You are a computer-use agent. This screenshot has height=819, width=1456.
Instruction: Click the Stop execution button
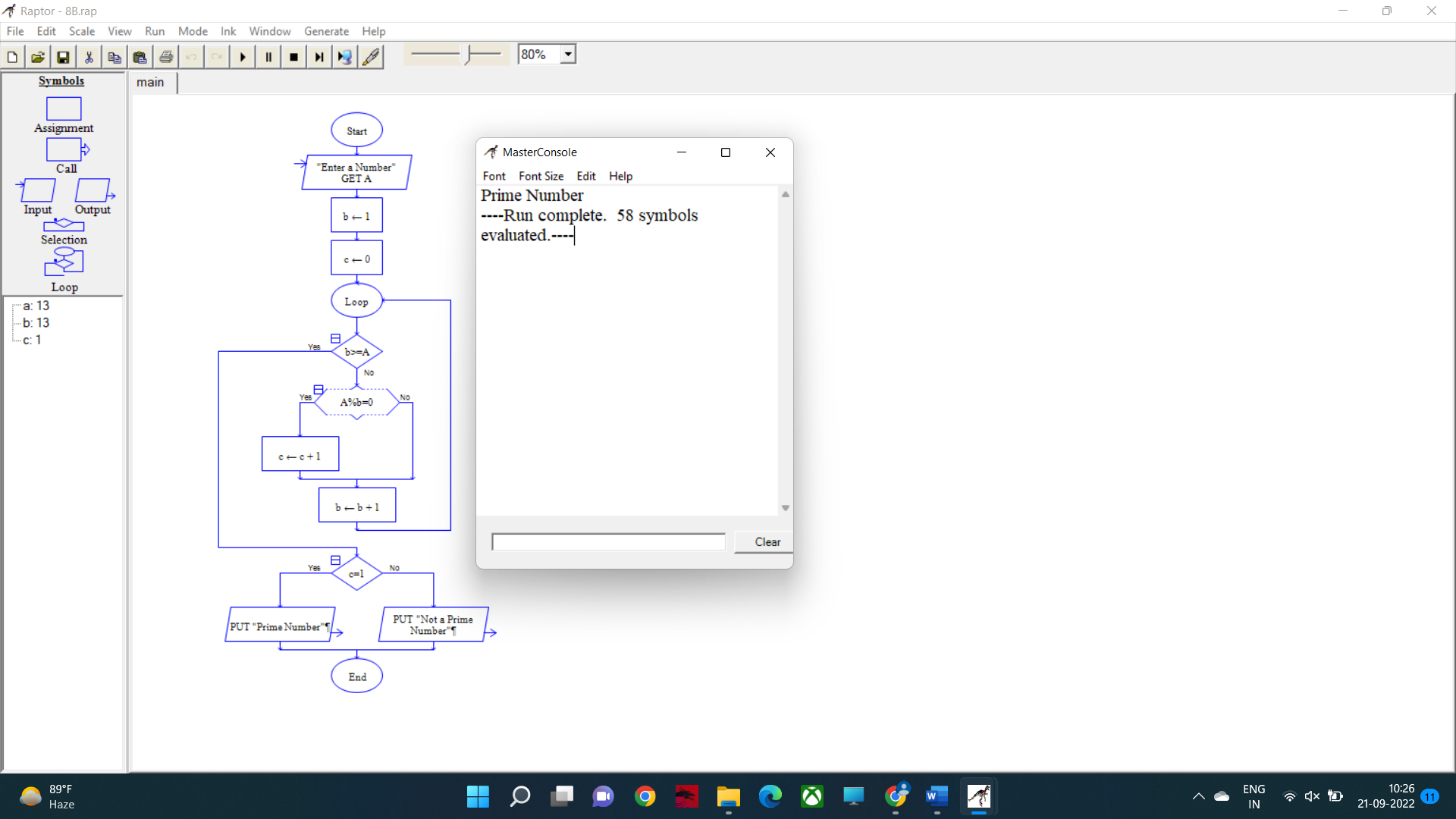pyautogui.click(x=294, y=57)
